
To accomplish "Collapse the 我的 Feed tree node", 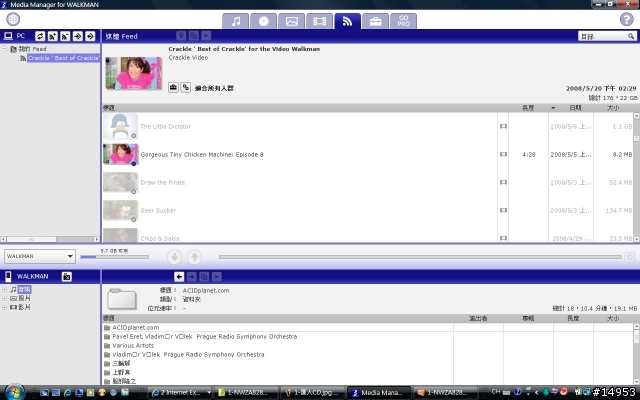I will point(4,49).
